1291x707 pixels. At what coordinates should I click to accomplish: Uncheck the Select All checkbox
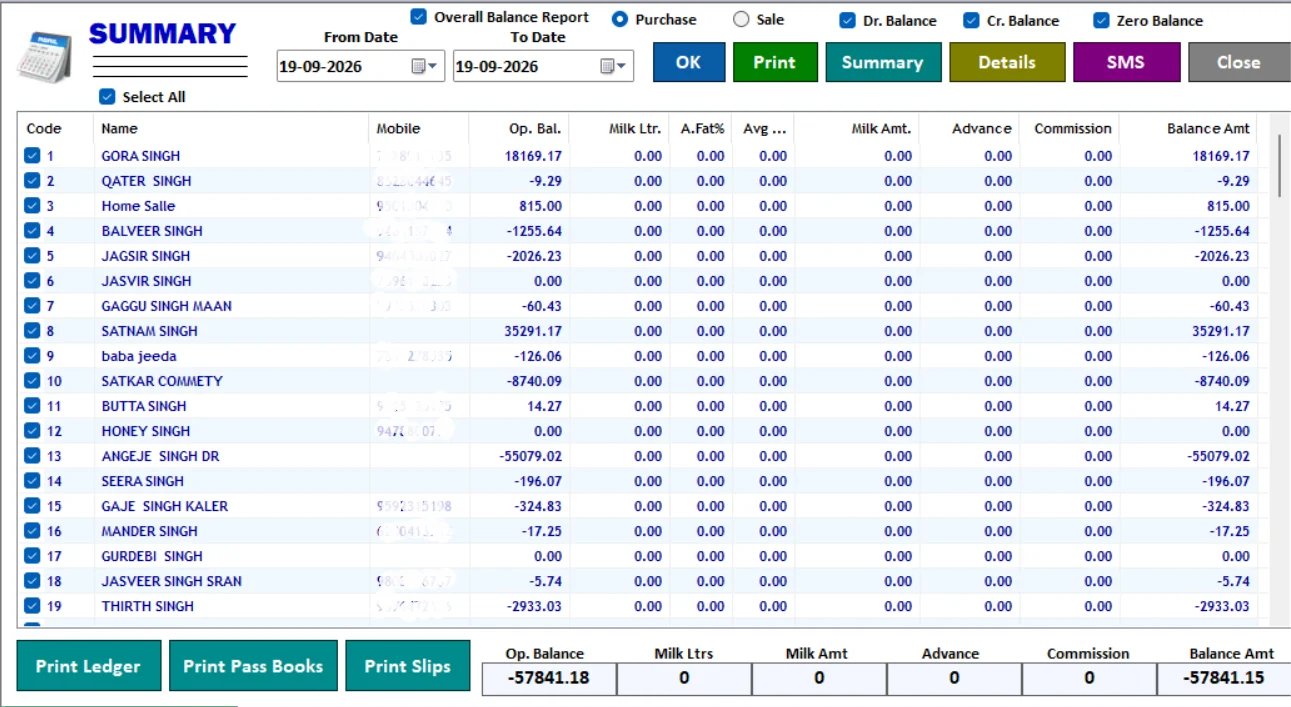point(107,97)
